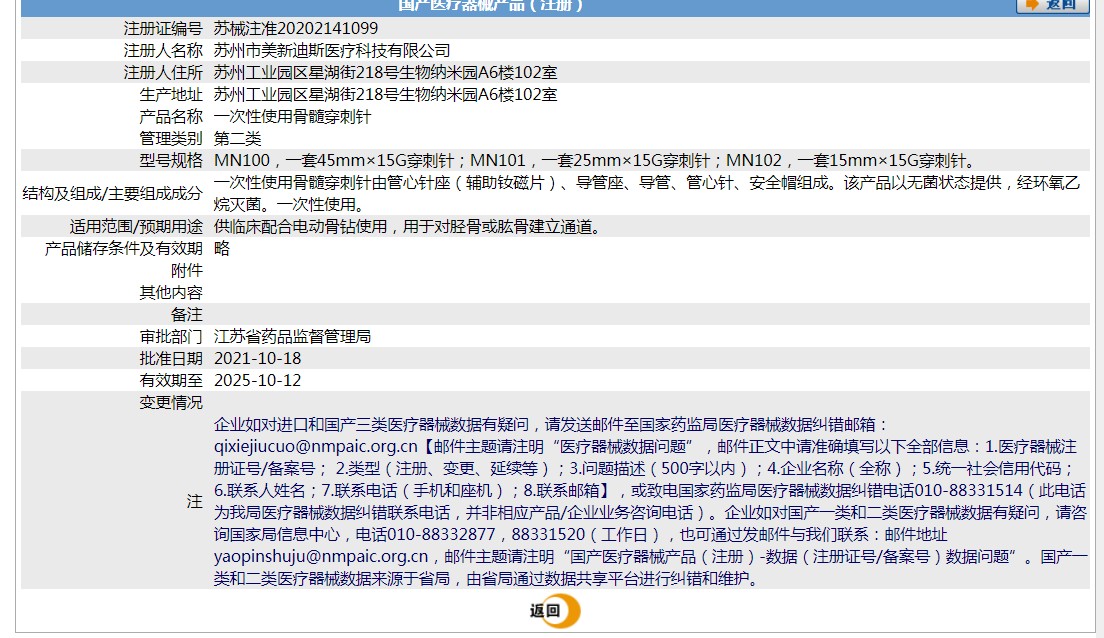Click the 附件 label

tap(187, 270)
